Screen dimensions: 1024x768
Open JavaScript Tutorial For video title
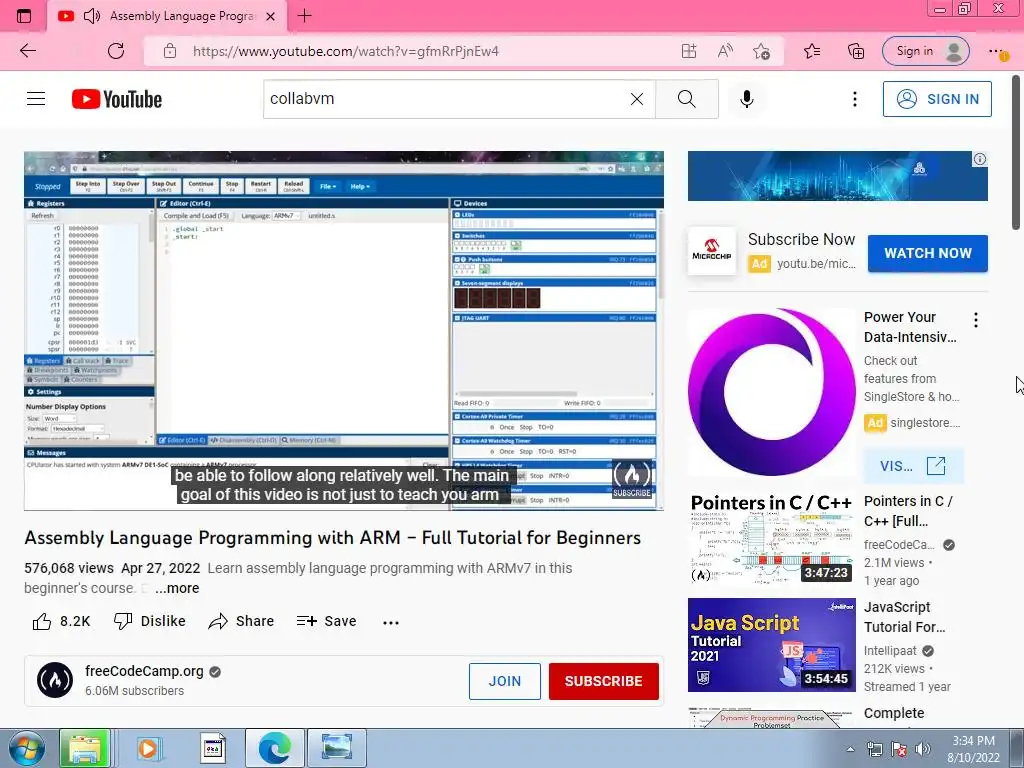pyautogui.click(x=904, y=616)
